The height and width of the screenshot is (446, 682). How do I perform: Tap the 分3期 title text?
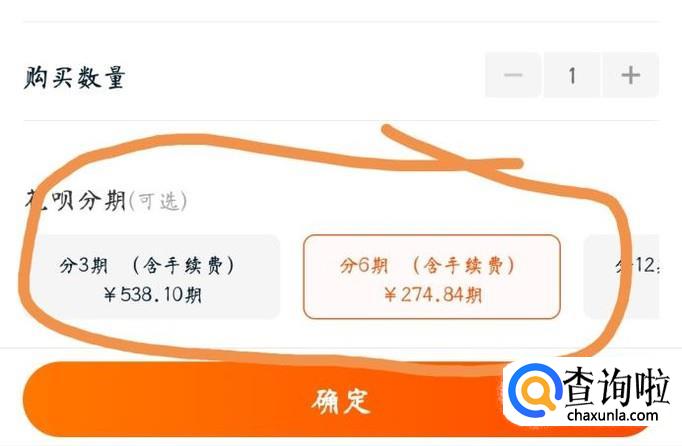84,265
